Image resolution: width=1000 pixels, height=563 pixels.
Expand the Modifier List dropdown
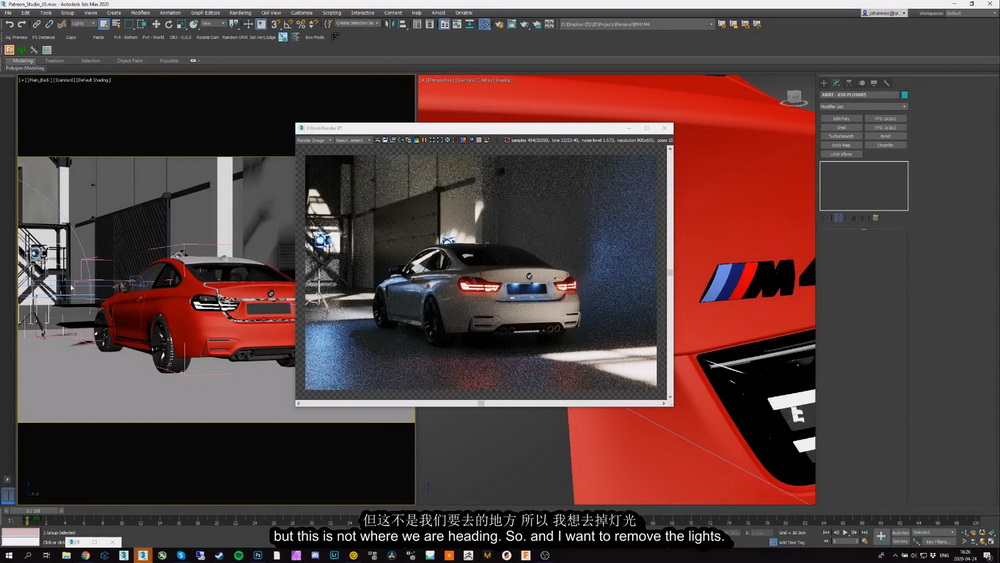[x=864, y=106]
